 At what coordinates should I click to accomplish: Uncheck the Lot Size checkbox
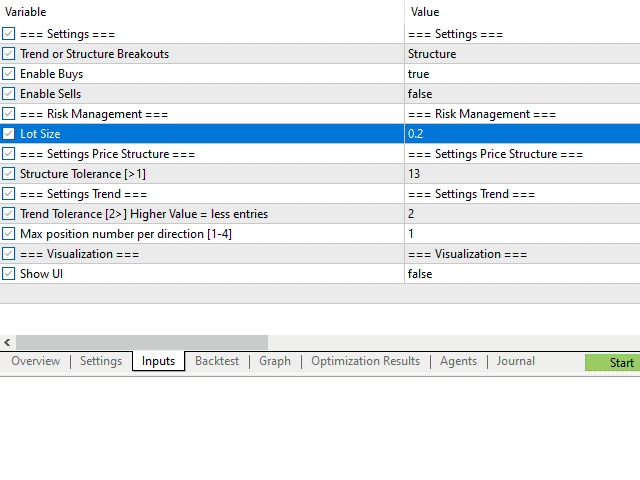(9, 133)
